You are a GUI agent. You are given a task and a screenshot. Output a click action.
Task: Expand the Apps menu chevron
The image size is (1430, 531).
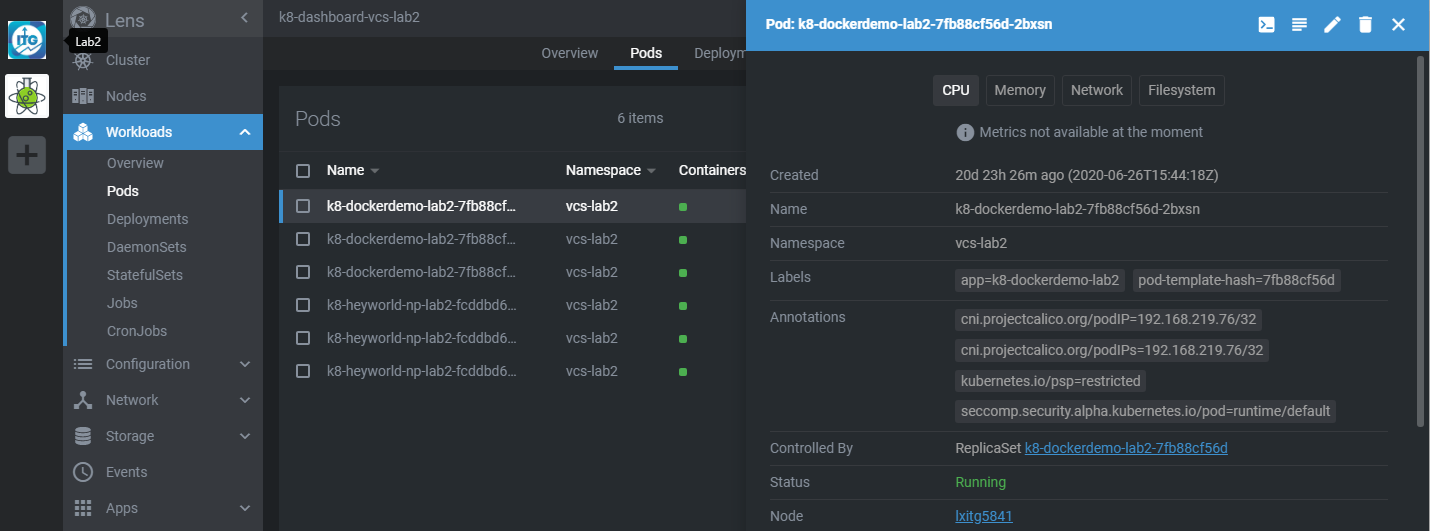(245, 508)
